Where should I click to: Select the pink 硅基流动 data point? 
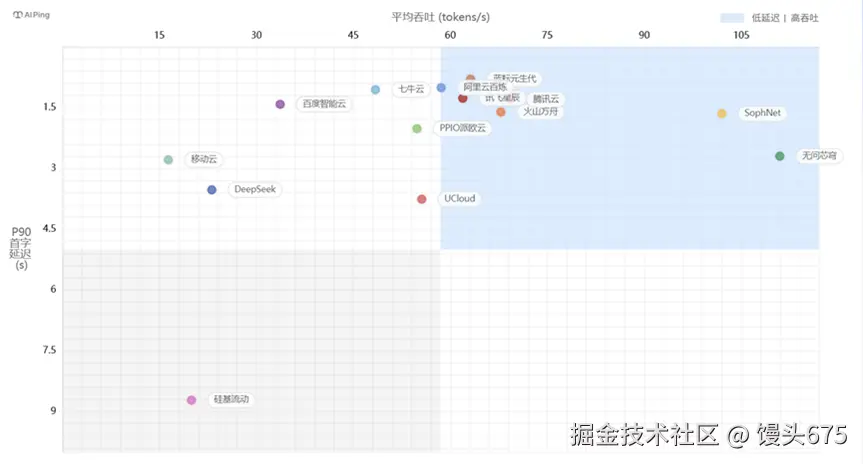[191, 400]
